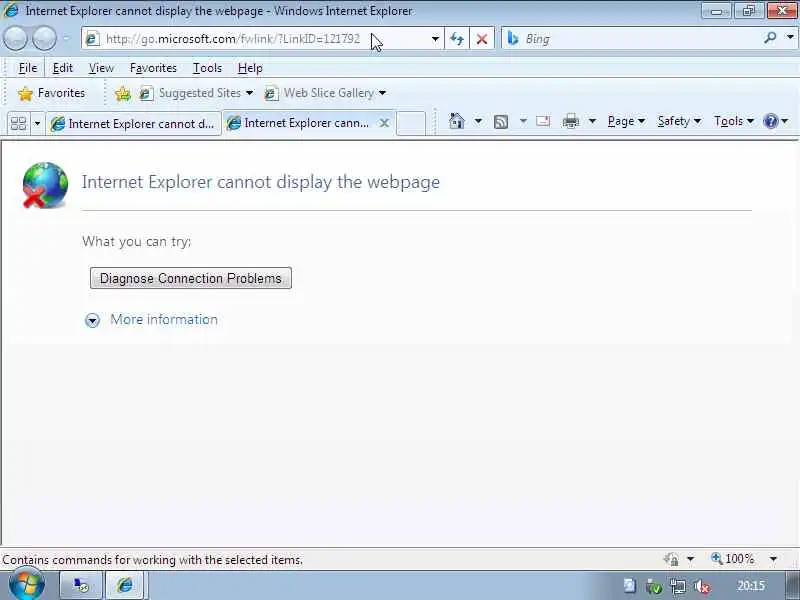Click the More information link
Image resolution: width=800 pixels, height=600 pixels.
[164, 319]
